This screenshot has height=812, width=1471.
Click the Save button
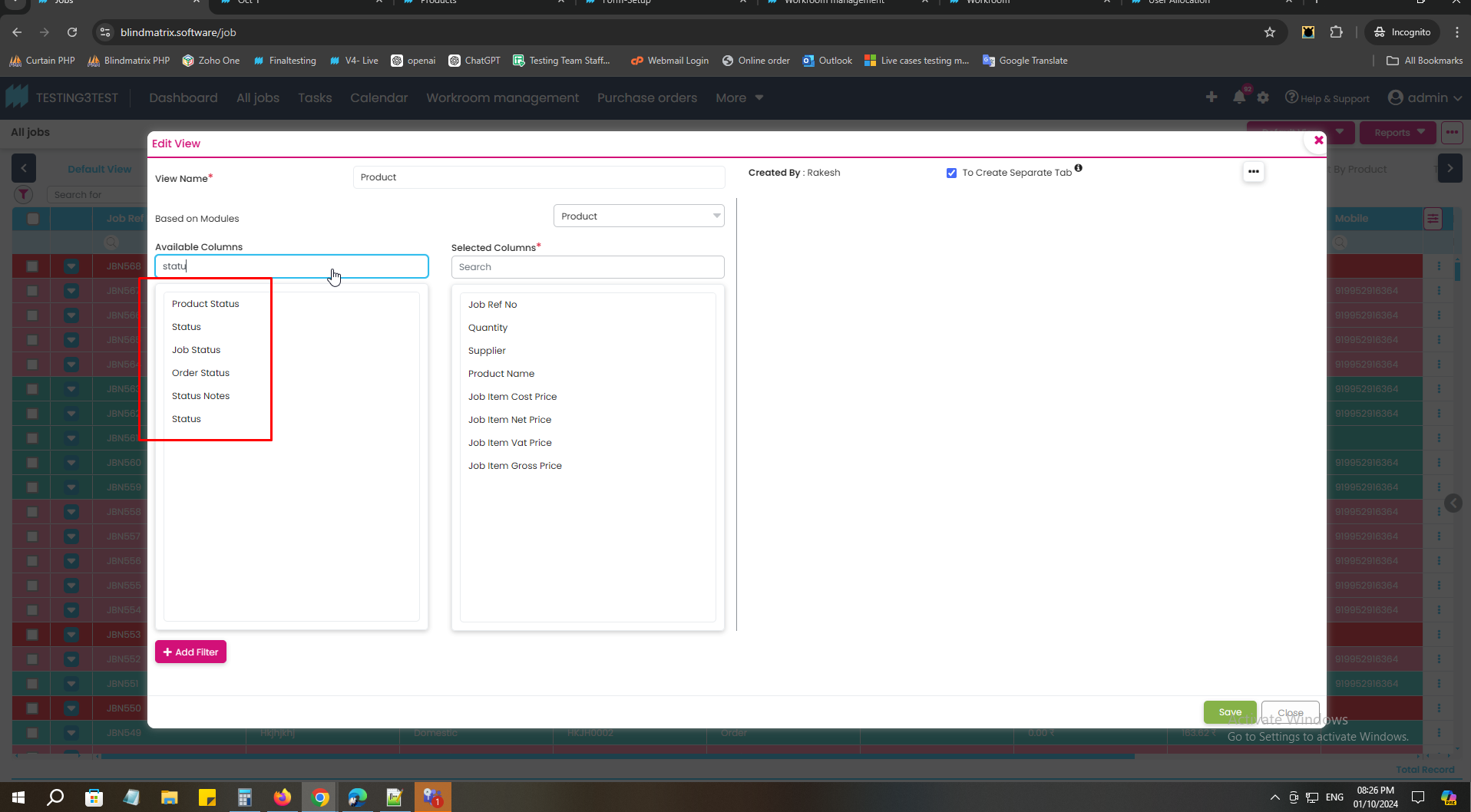1229,712
